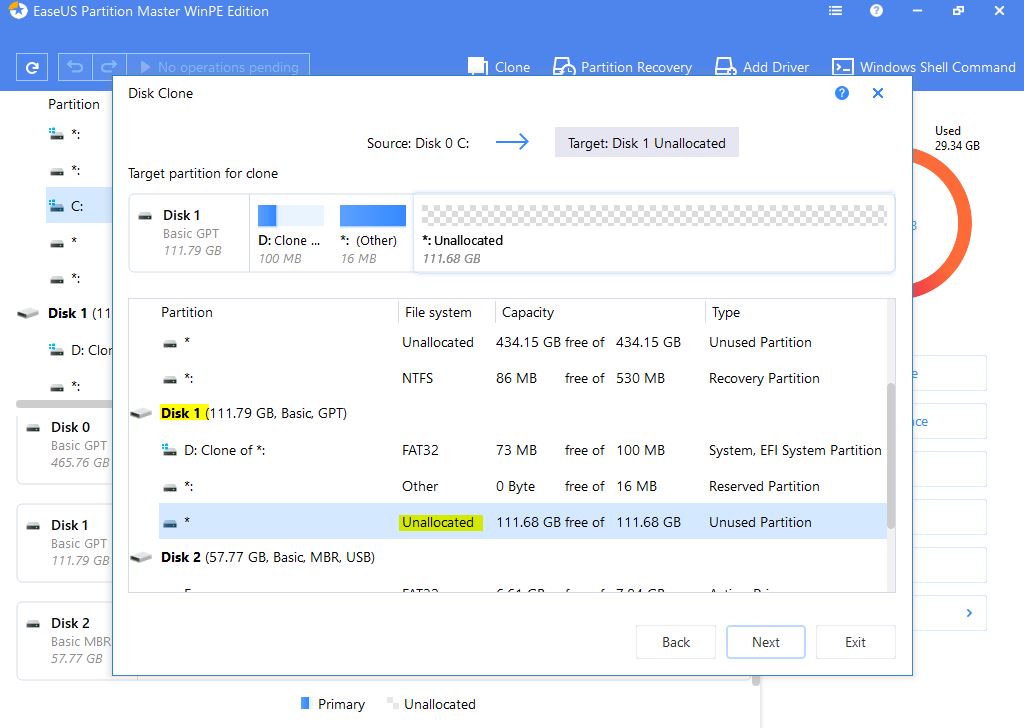Screen dimensions: 1024x728
Task: Launch Windows Shell Command
Action: [x=924, y=67]
